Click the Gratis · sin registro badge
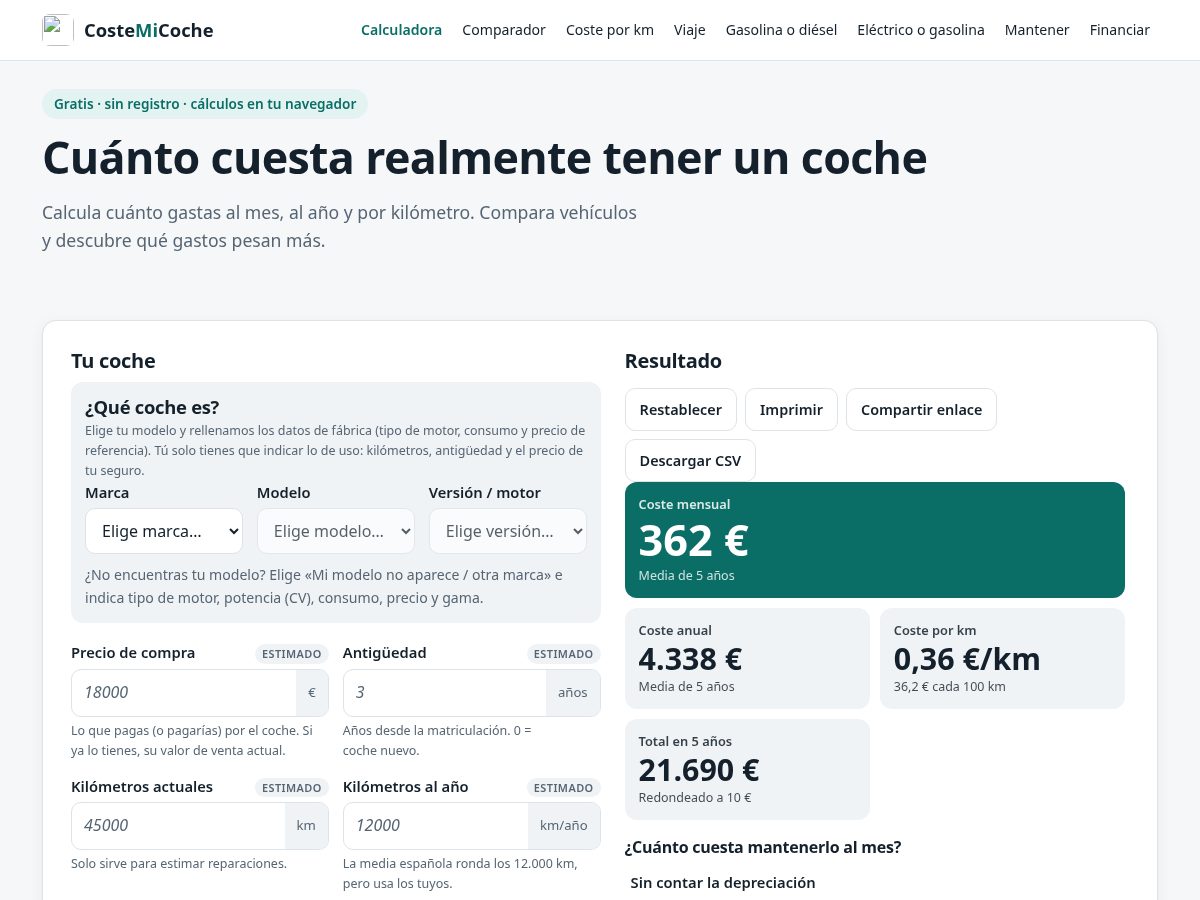Image resolution: width=1200 pixels, height=900 pixels. point(205,104)
